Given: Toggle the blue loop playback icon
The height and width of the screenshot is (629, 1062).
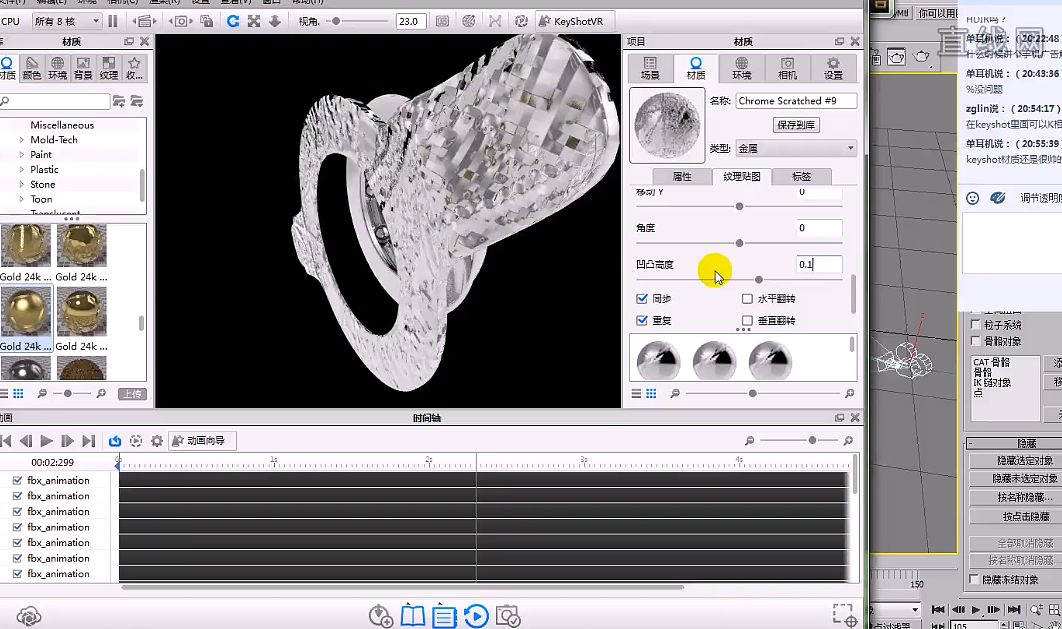Looking at the screenshot, I should (115, 441).
